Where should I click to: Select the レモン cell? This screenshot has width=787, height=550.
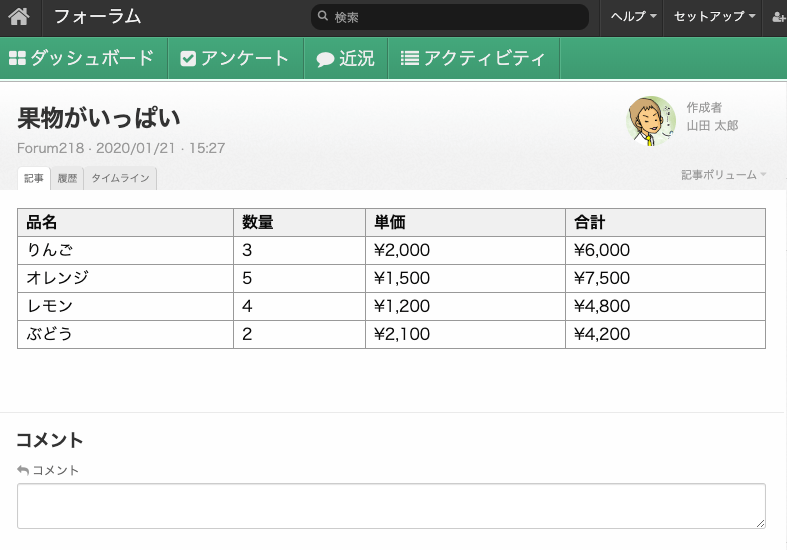coord(125,307)
